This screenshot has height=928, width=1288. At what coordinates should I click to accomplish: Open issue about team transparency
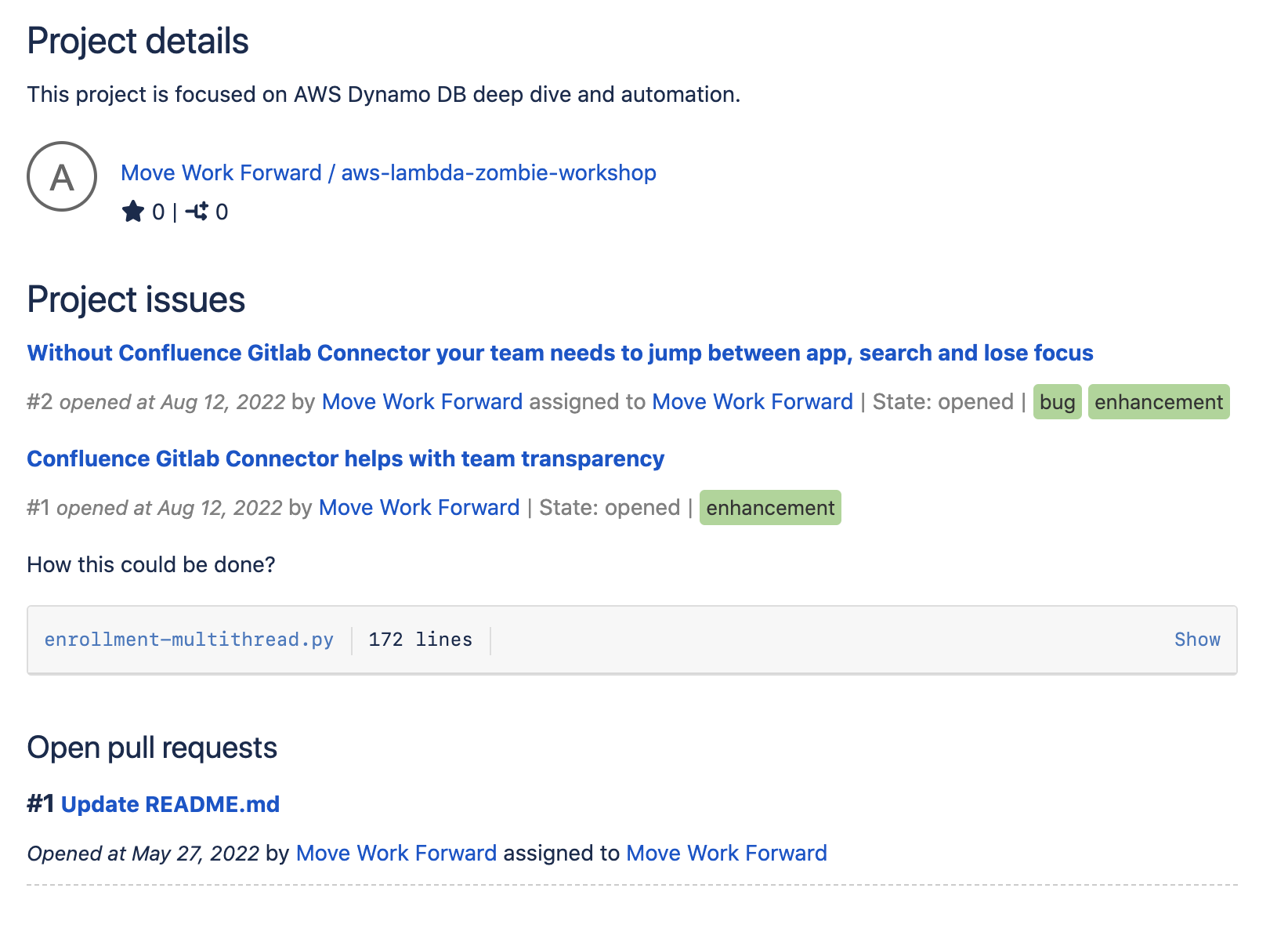(345, 459)
